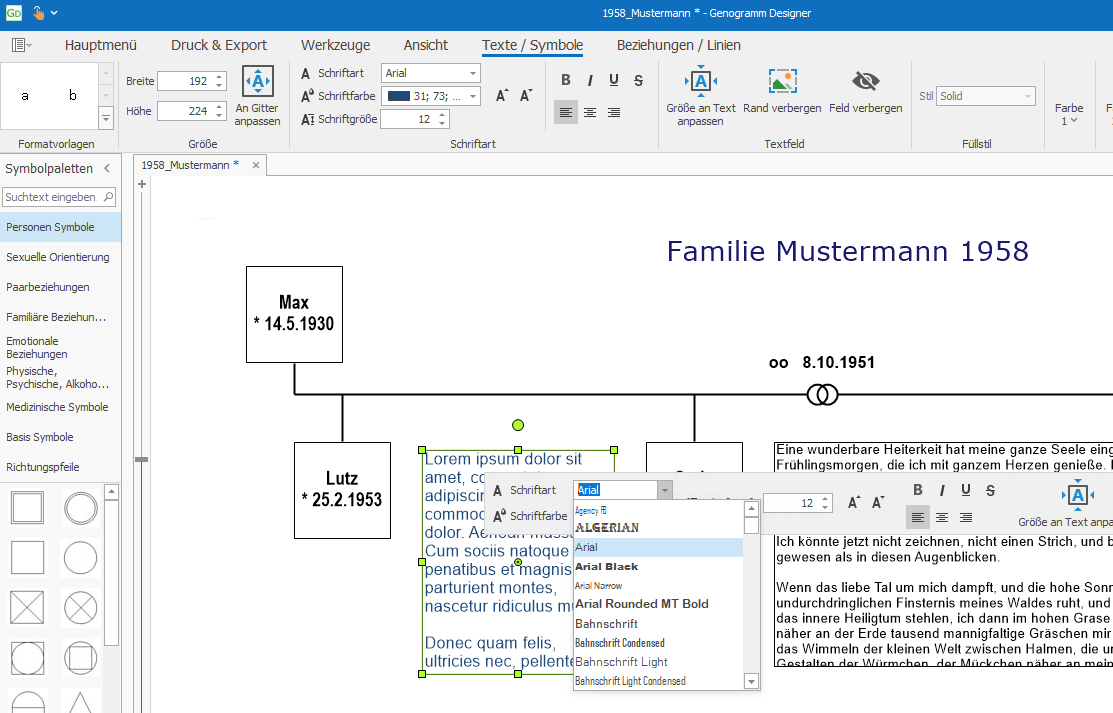Click the 'Rand verbergen' icon
Screen dimensions: 1113x713
pos(782,82)
